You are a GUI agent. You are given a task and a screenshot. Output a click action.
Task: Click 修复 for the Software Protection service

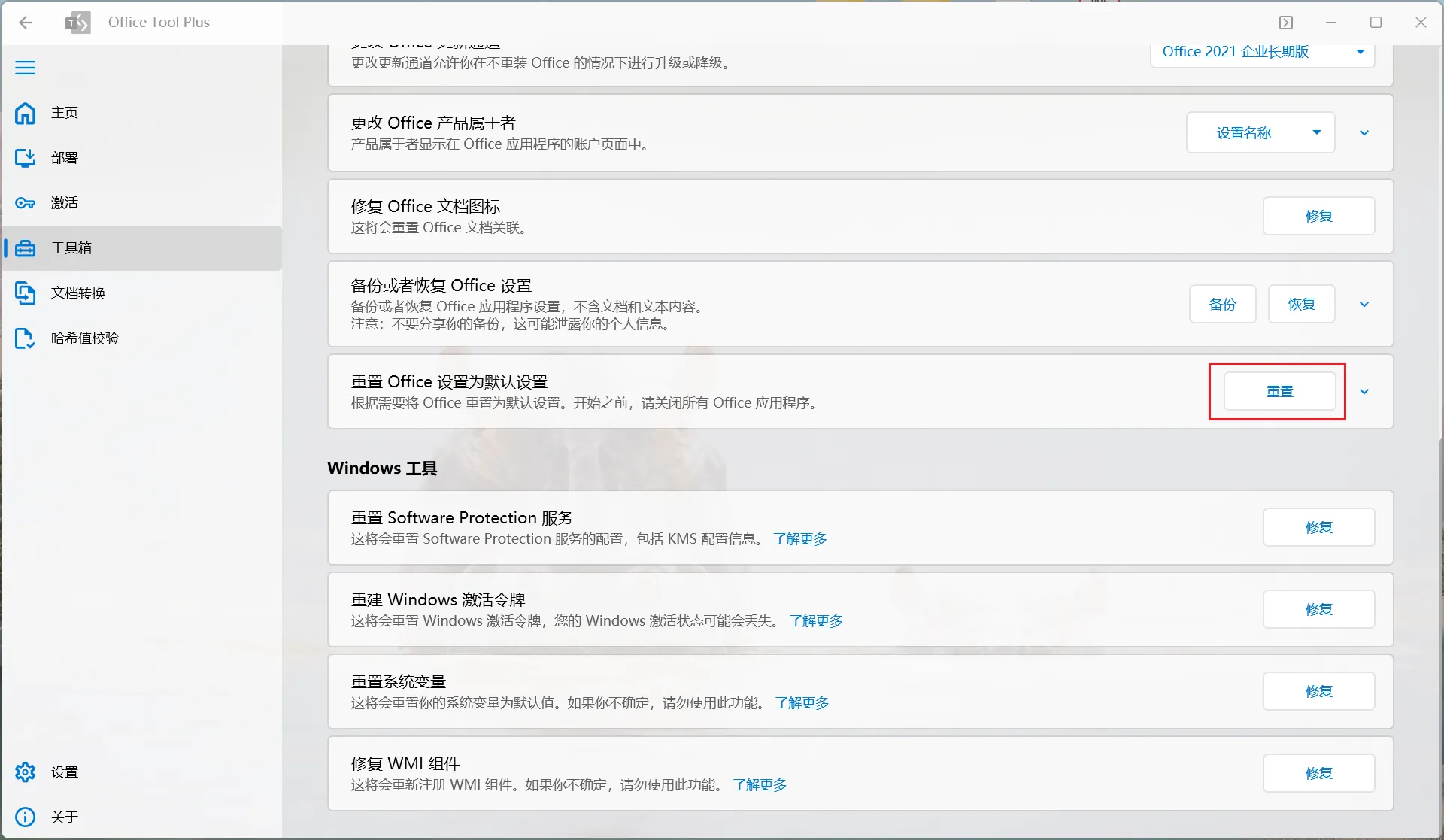pos(1318,527)
